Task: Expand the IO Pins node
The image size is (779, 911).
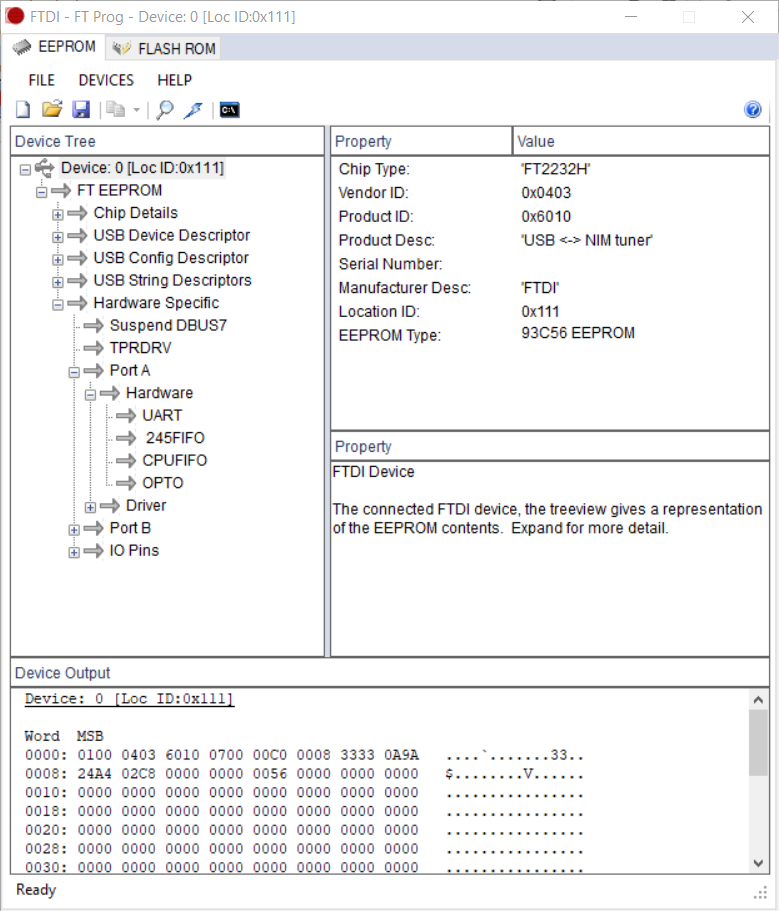Action: pyautogui.click(x=74, y=553)
